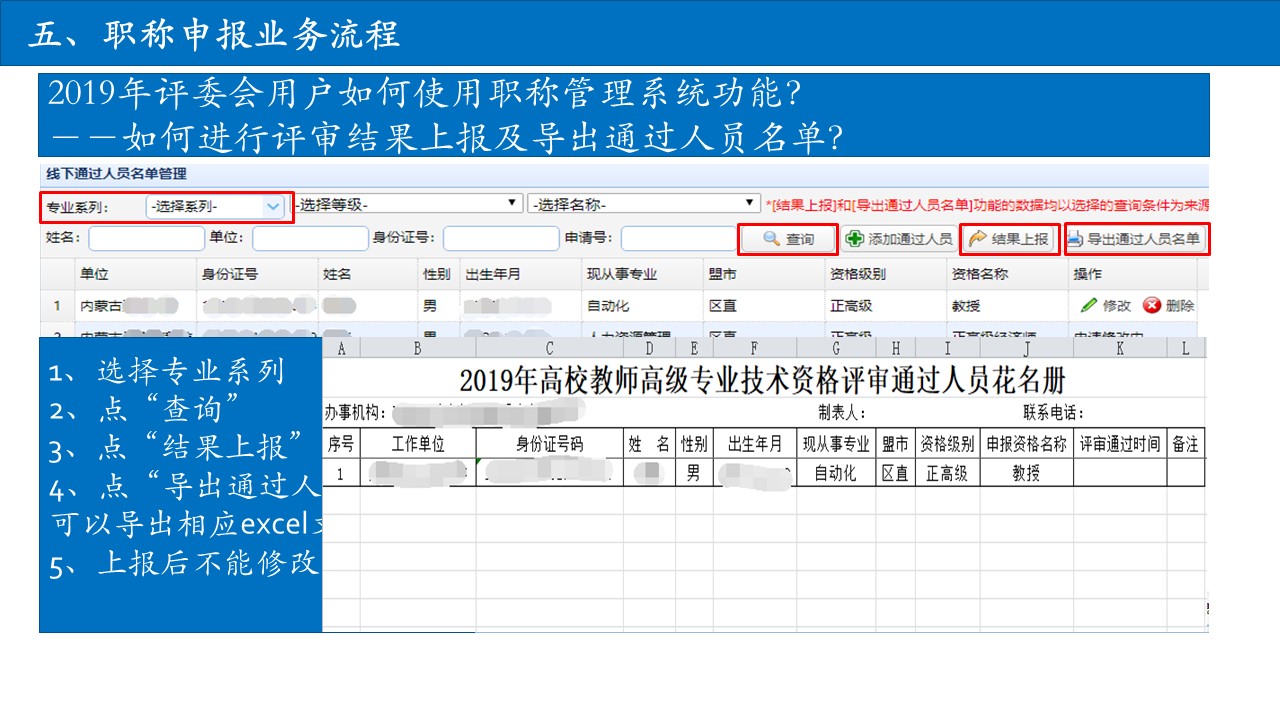Click the 教授 cell in the Excel sheet
Screen dimensions: 1280x720
(1026, 473)
